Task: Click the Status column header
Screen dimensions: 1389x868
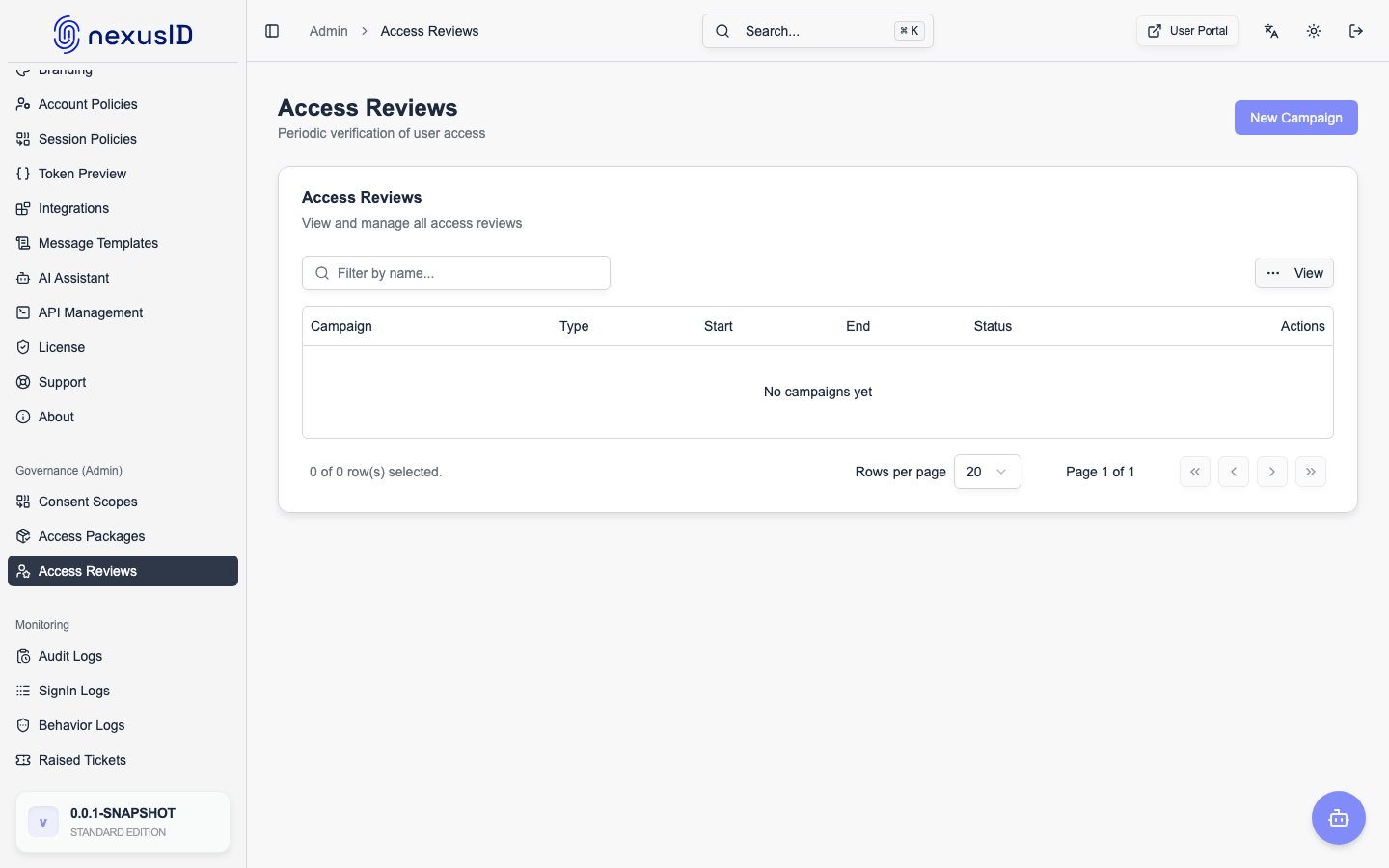Action: (x=993, y=326)
